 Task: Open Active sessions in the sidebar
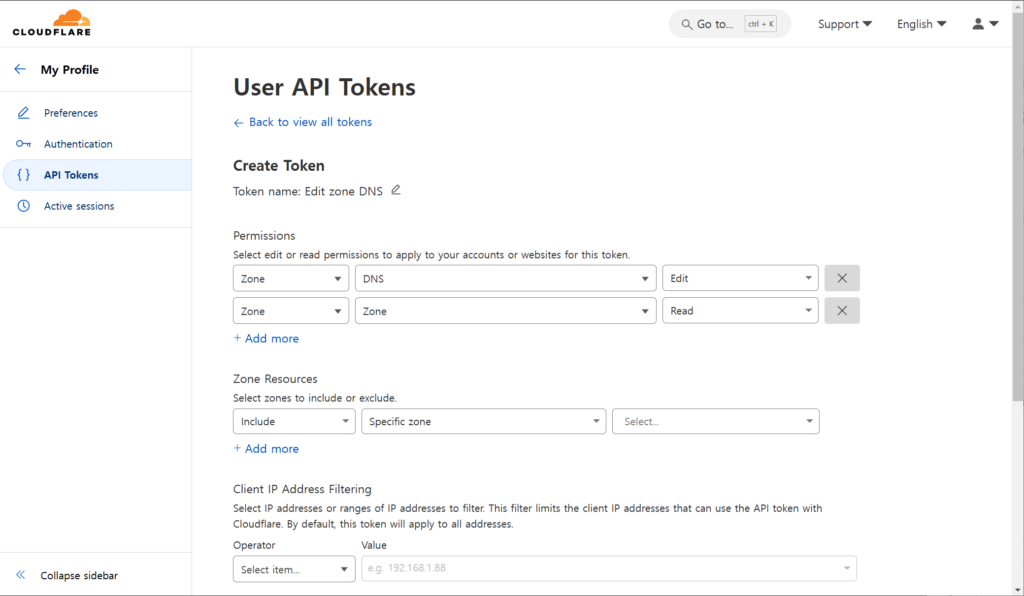point(78,206)
